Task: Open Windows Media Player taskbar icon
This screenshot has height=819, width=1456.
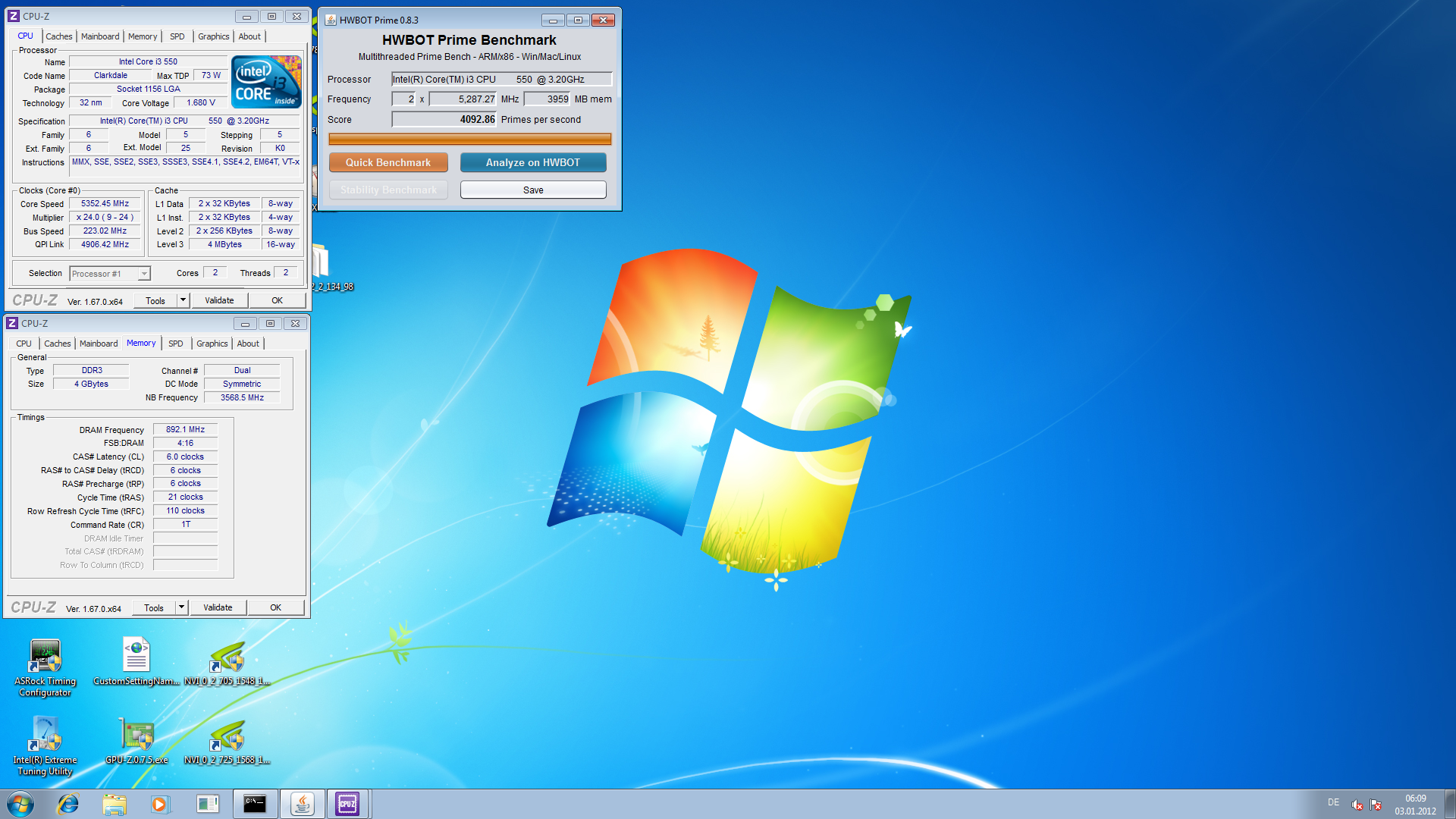Action: [x=160, y=804]
